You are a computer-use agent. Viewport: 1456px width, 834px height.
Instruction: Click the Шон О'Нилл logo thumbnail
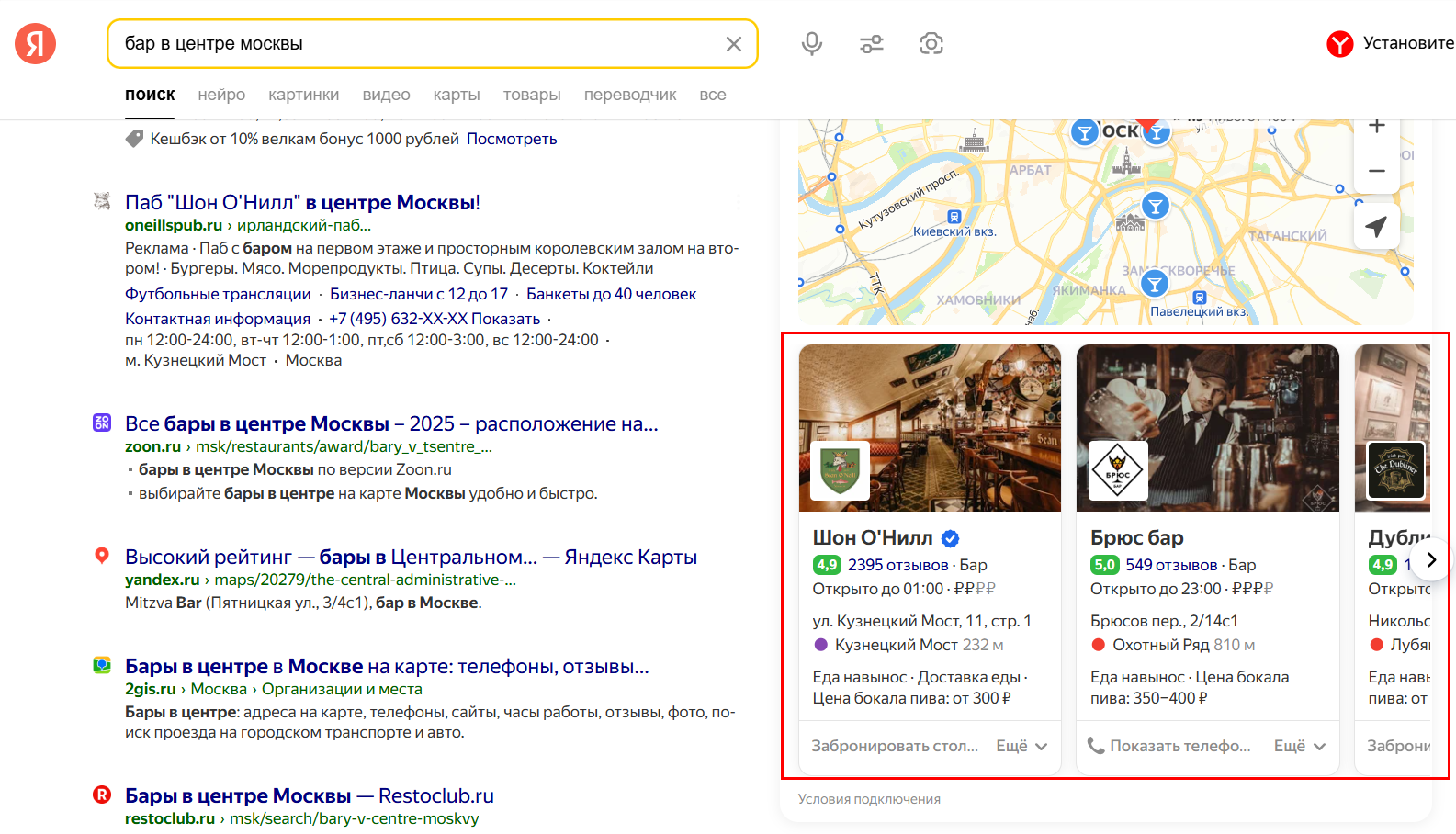[840, 470]
